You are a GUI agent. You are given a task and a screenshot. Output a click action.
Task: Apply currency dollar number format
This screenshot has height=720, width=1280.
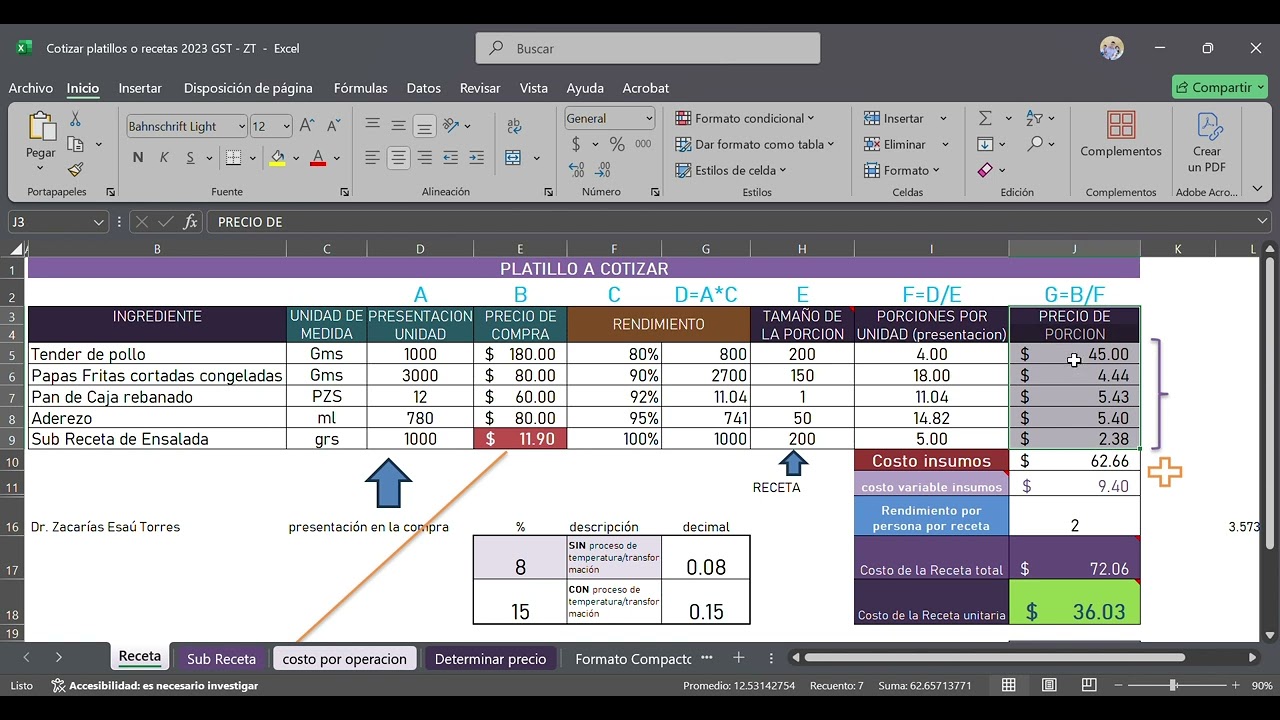[x=576, y=144]
